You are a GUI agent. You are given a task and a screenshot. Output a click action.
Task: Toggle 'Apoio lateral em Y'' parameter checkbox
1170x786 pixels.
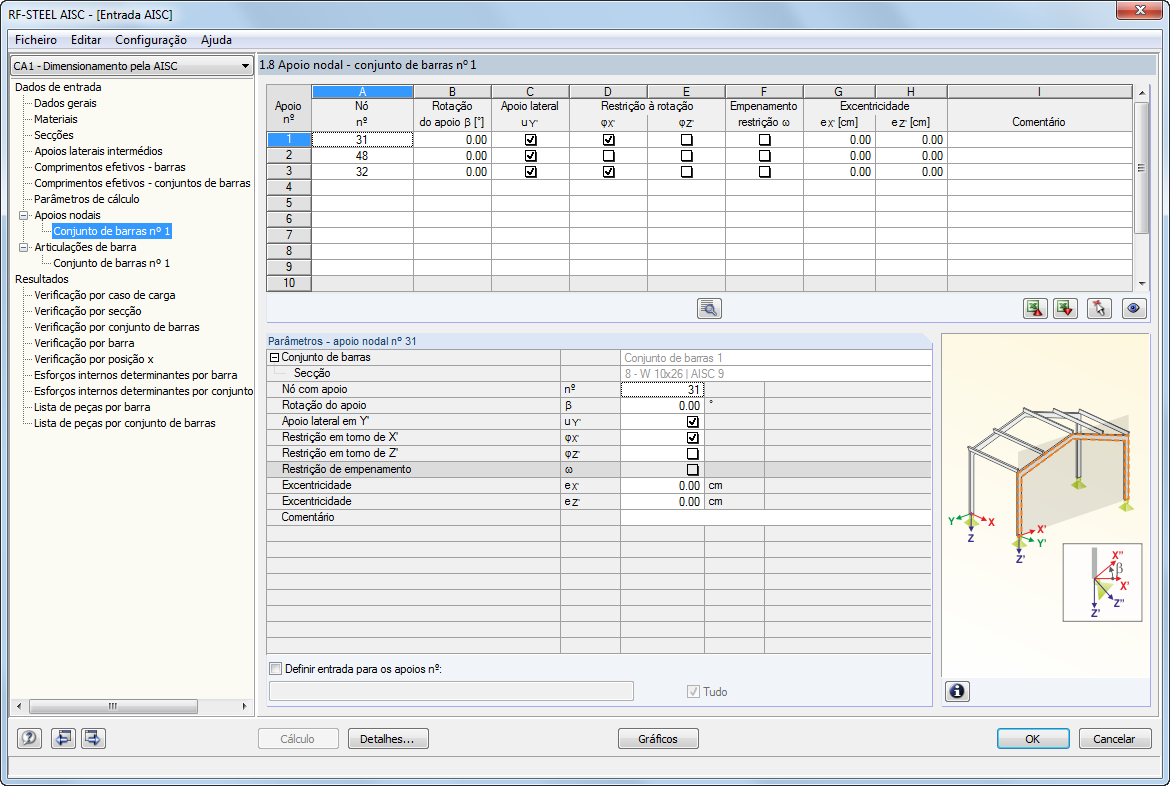coord(692,422)
